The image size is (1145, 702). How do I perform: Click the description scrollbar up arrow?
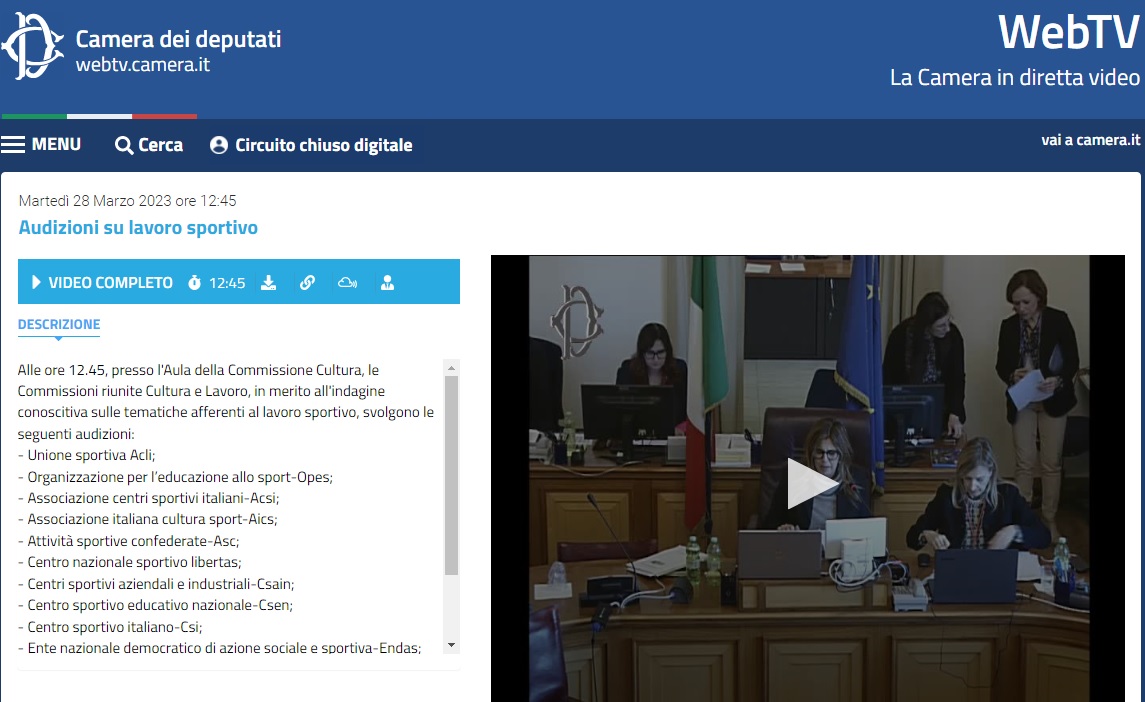451,367
